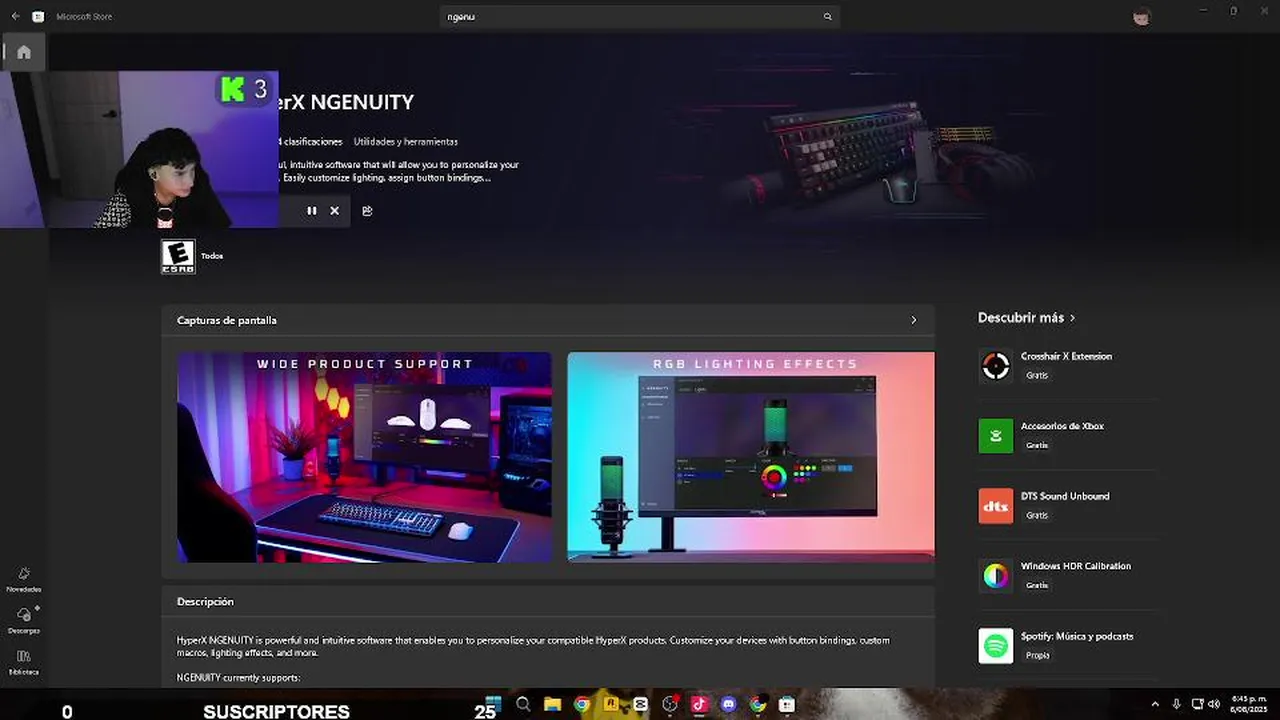Share the HyperX NGENUITY app
1280x720 pixels.
[x=367, y=211]
